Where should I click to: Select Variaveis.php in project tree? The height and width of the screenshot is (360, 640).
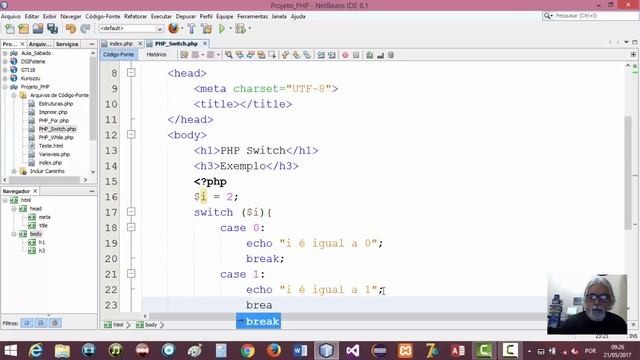tap(54, 154)
